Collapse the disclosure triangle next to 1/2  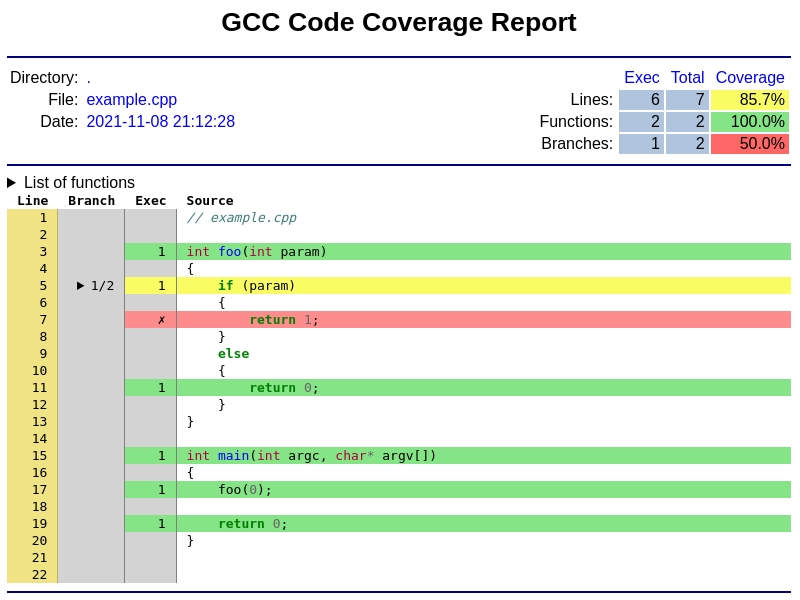[81, 285]
